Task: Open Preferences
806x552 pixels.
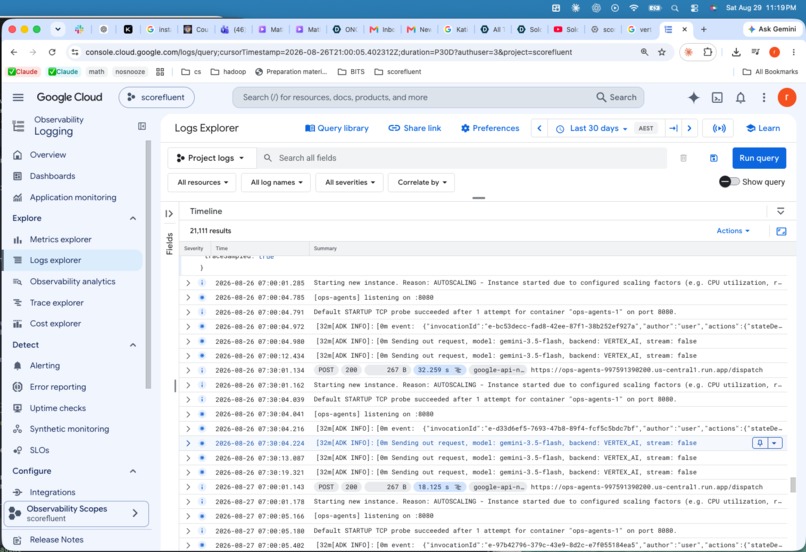Action: 490,128
